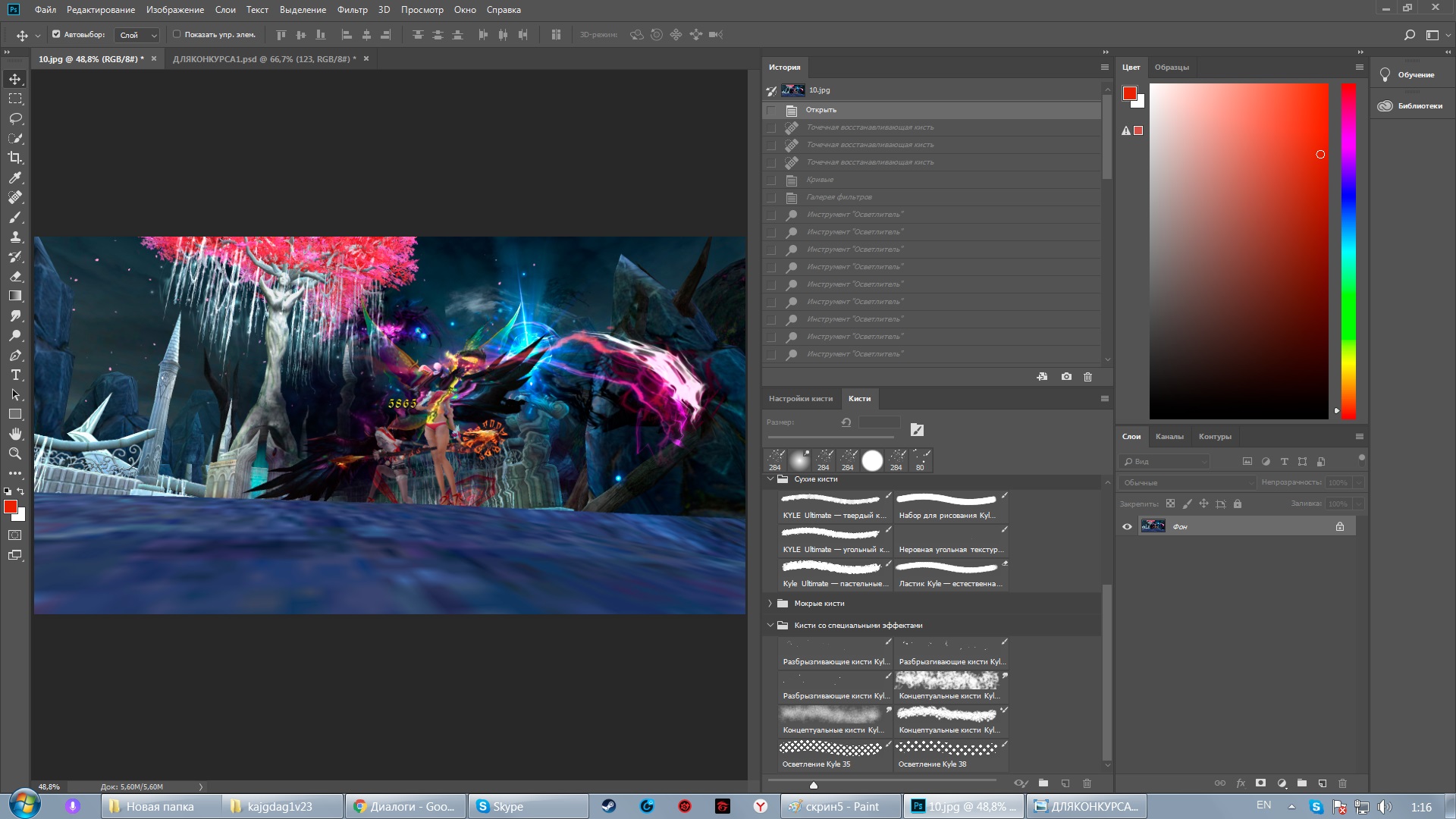Screen dimensions: 1456x819
Task: Select the Фон layer thumbnail
Action: tap(1153, 526)
